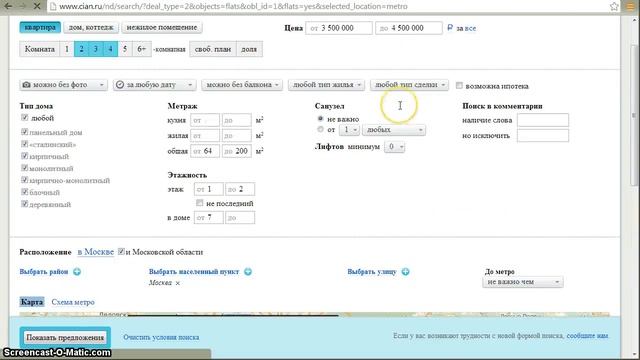
Task: Toggle the 2-room option
Action: 82,49
